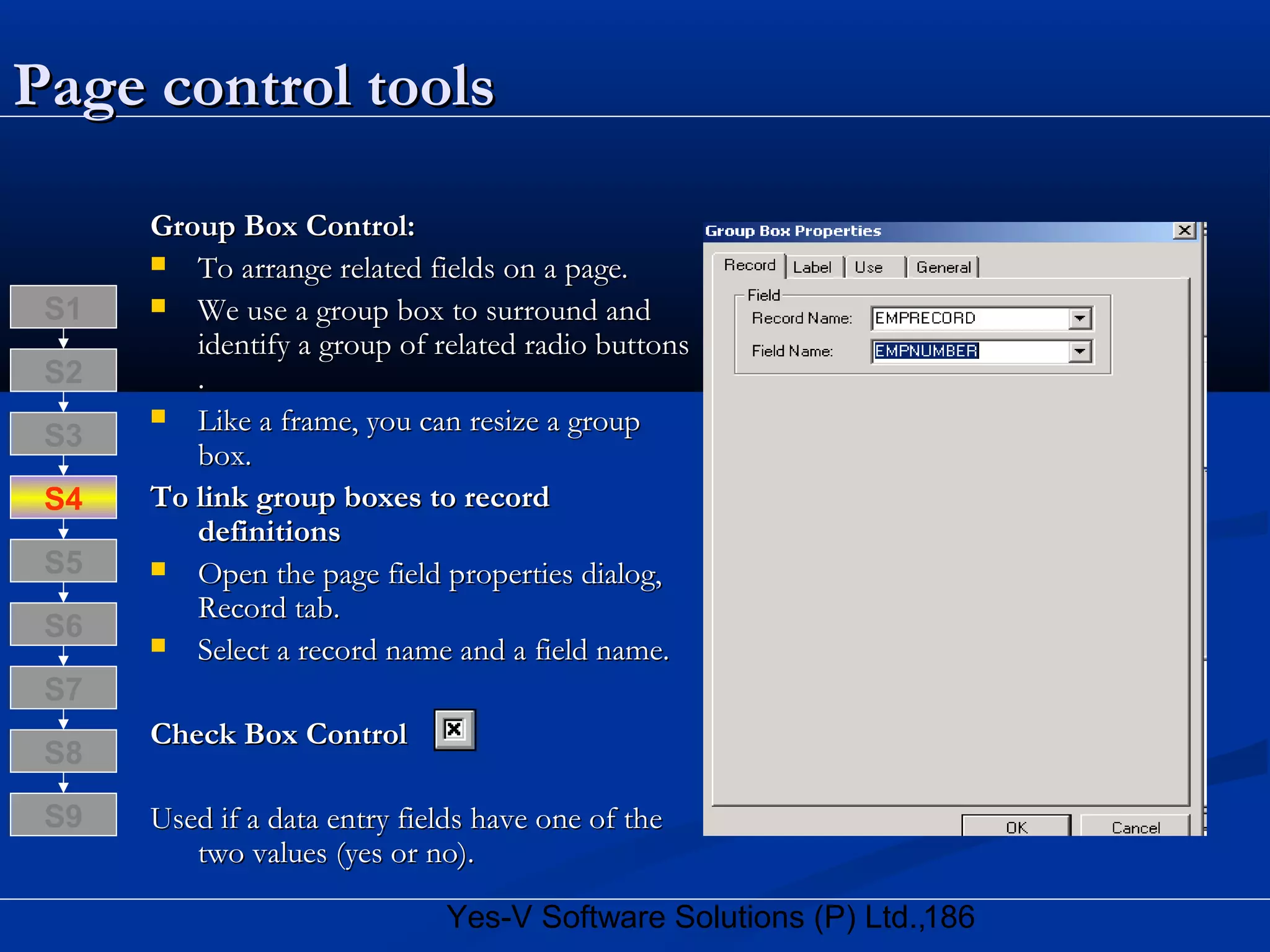1270x952 pixels.
Task: Click 'To arrange related fields on a page.'
Action: coord(412,270)
